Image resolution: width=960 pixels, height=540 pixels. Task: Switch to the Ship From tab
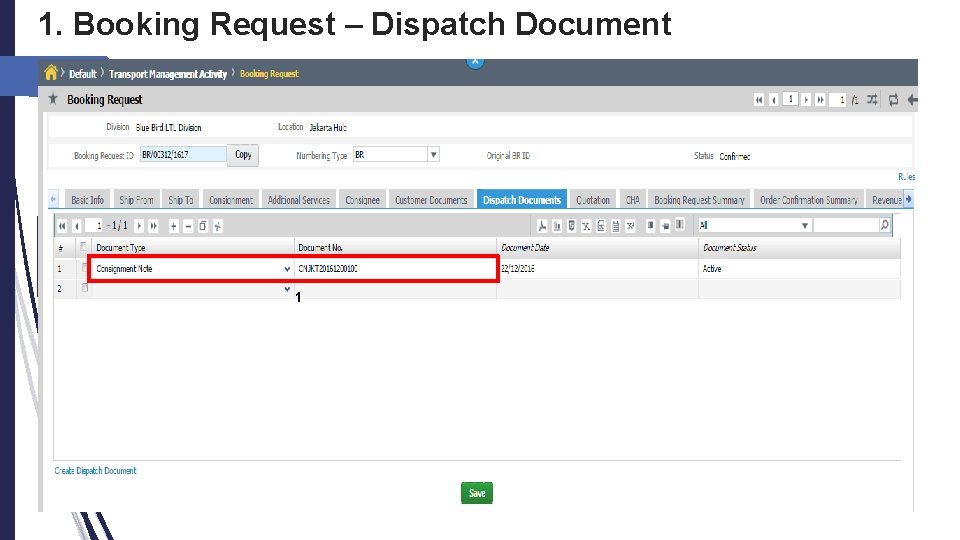pyautogui.click(x=136, y=200)
